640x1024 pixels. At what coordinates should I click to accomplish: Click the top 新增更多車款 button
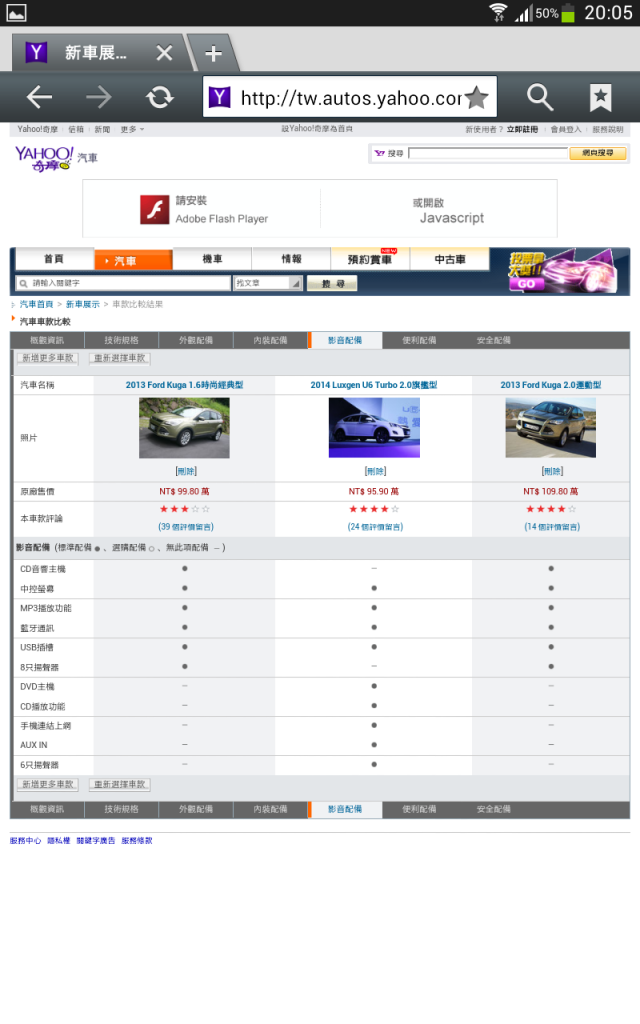(x=48, y=358)
